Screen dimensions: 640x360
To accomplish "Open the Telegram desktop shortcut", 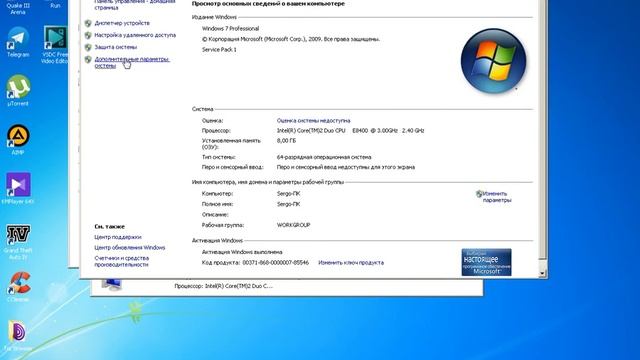I will coord(18,41).
